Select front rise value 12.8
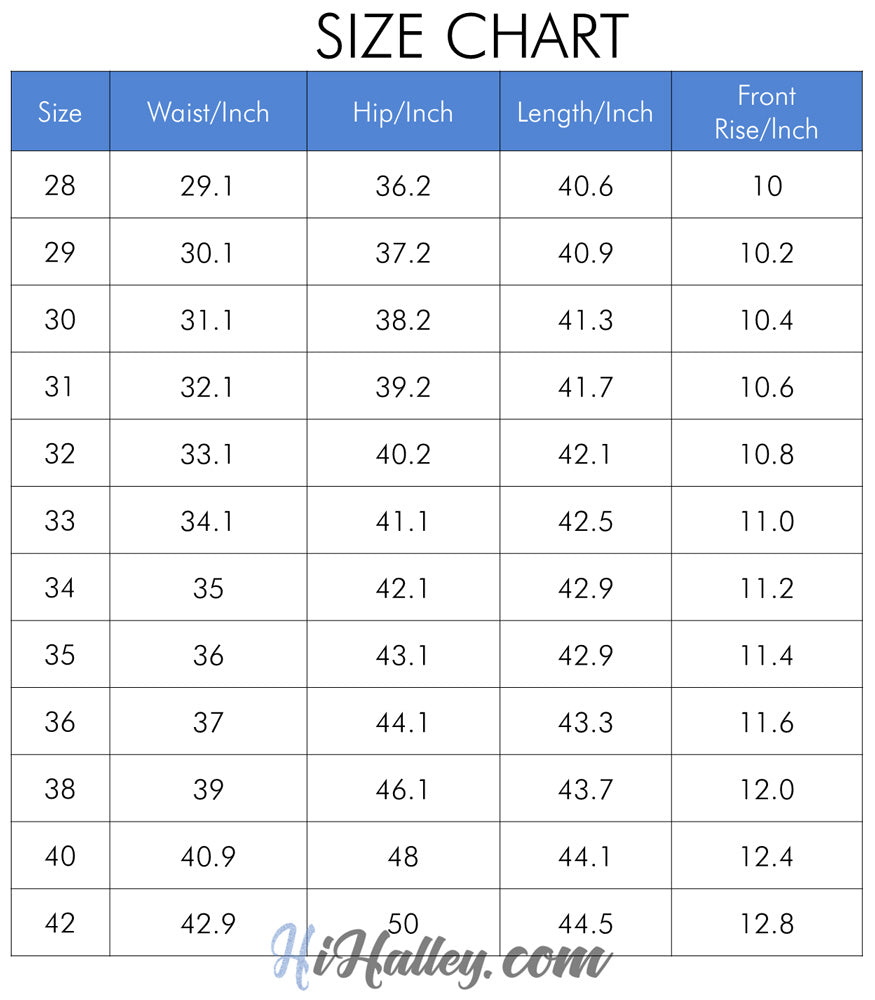Viewport: 875px width, 1000px height. click(767, 923)
